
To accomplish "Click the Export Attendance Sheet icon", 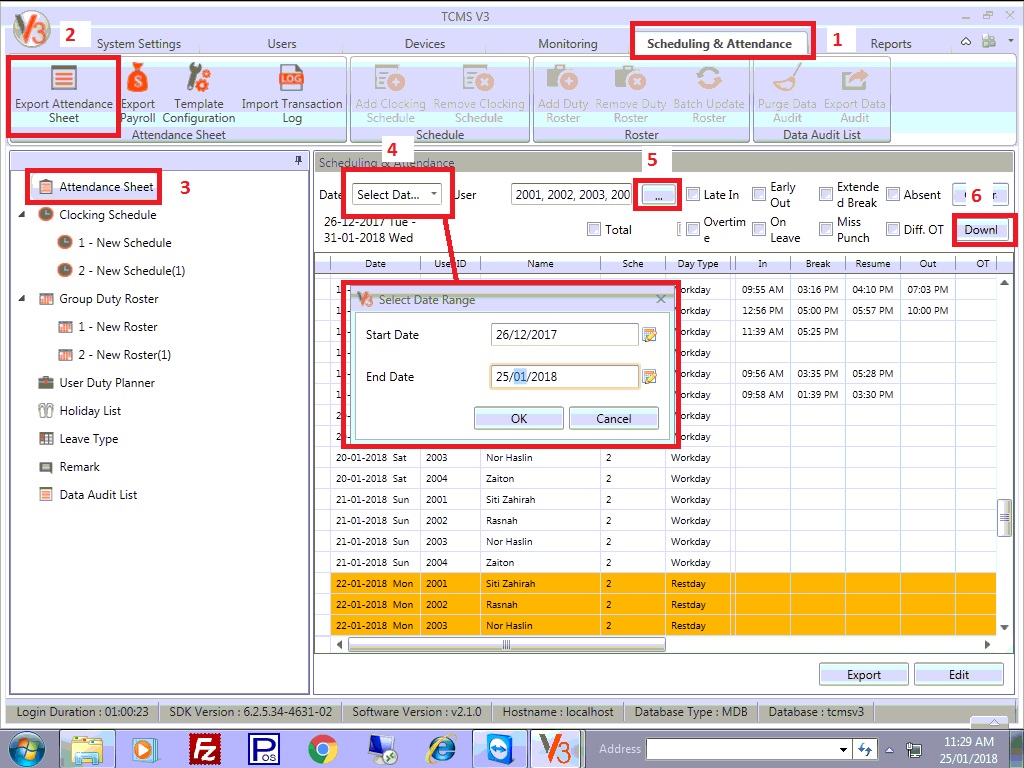I will point(63,81).
